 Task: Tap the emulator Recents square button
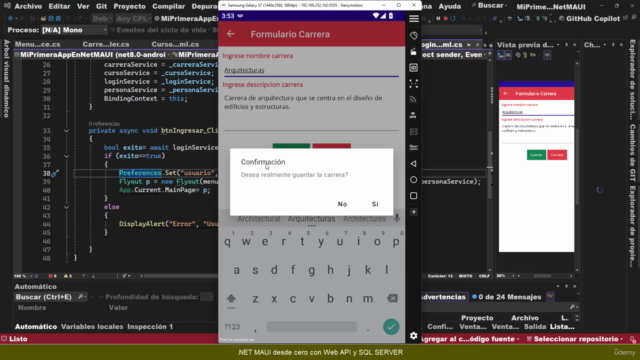point(413,196)
